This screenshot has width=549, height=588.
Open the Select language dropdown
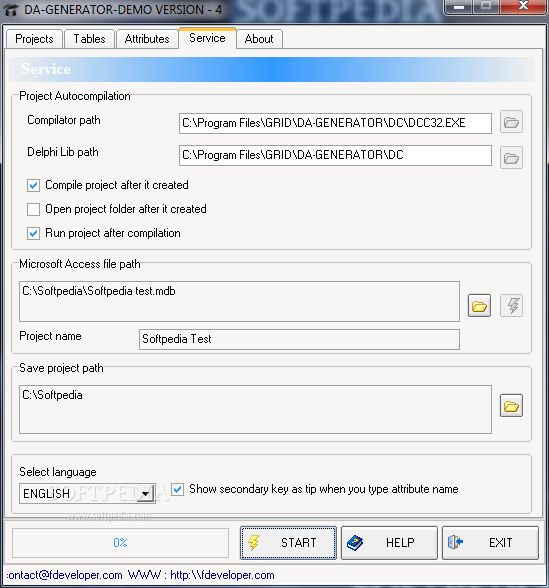point(146,494)
